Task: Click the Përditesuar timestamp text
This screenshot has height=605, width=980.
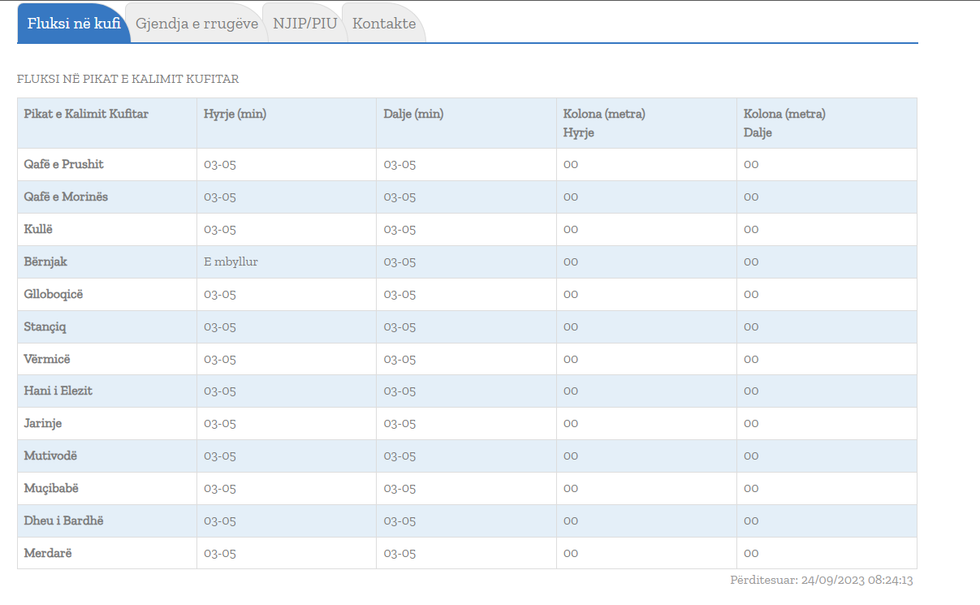Action: [x=821, y=580]
